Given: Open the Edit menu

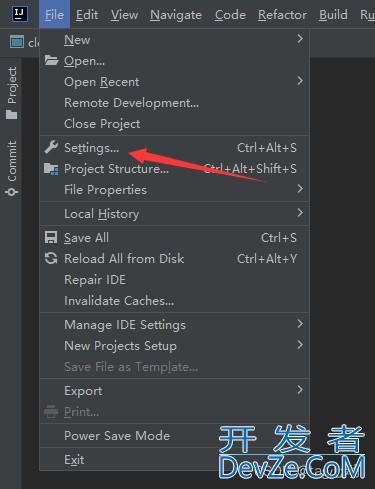Looking at the screenshot, I should point(87,15).
